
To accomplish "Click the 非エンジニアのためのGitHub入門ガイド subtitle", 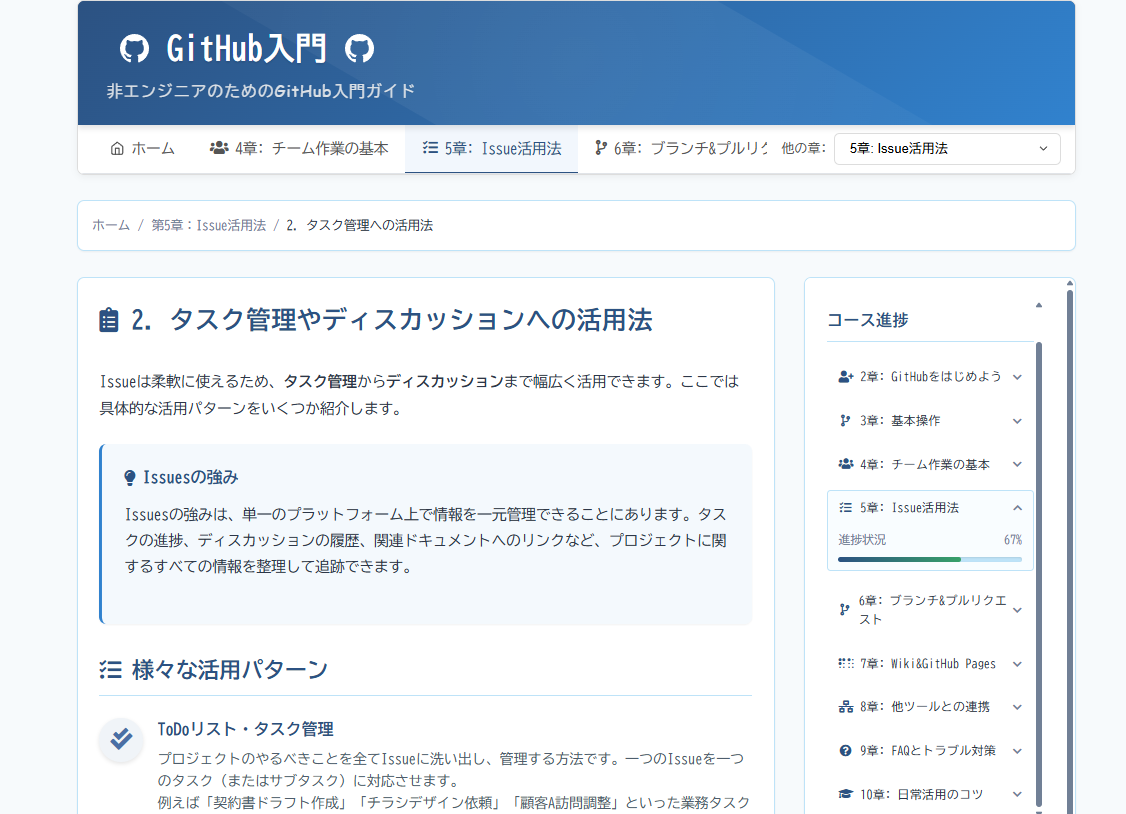I will tap(261, 91).
